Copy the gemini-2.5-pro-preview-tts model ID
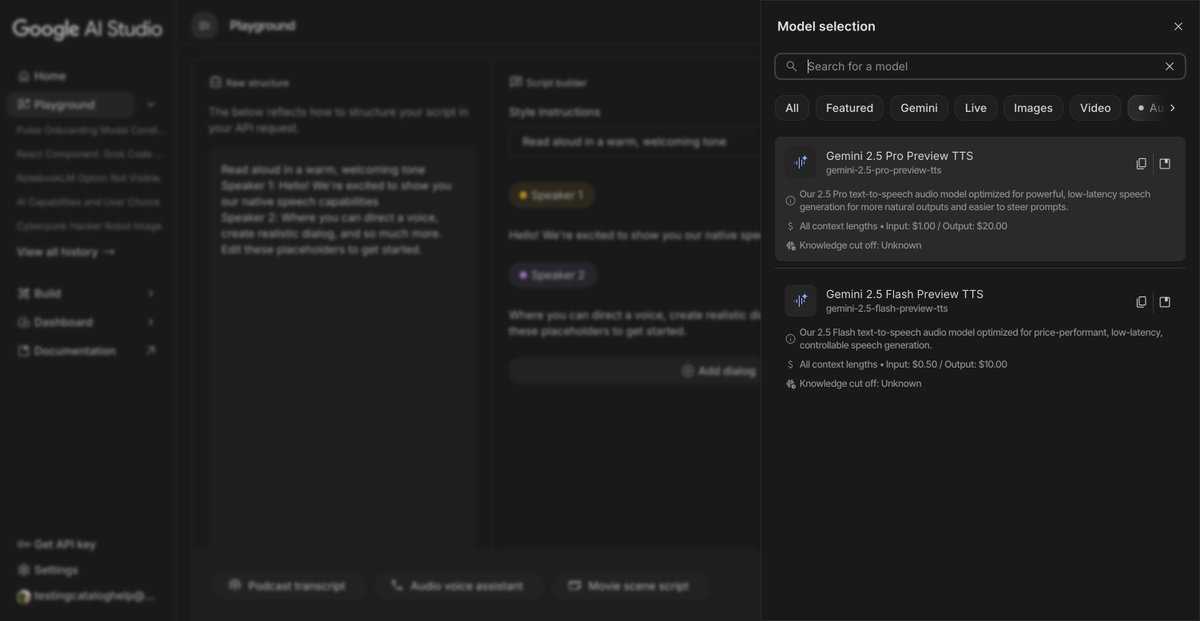The height and width of the screenshot is (621, 1200). [x=1138, y=161]
